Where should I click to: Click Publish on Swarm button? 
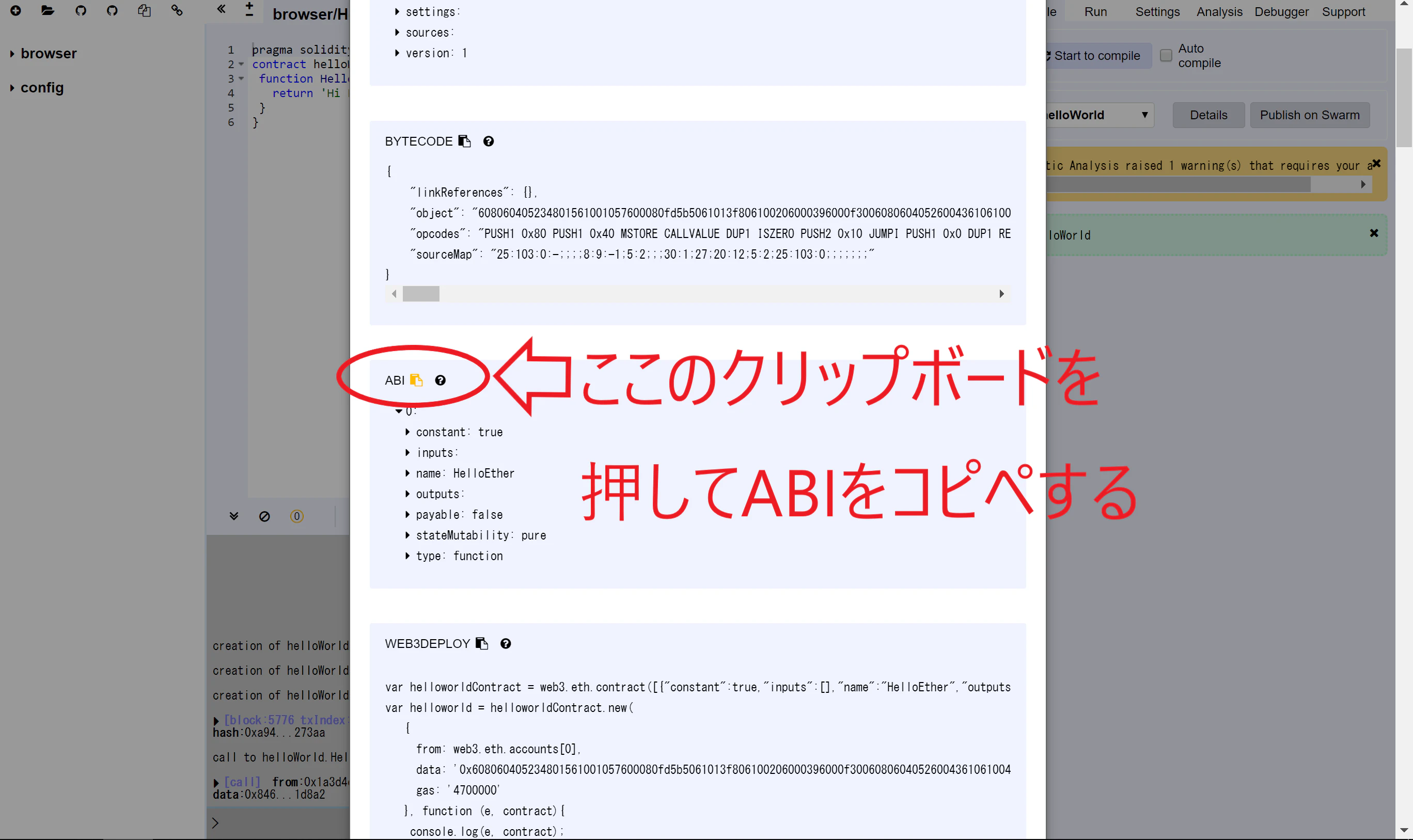click(1309, 115)
